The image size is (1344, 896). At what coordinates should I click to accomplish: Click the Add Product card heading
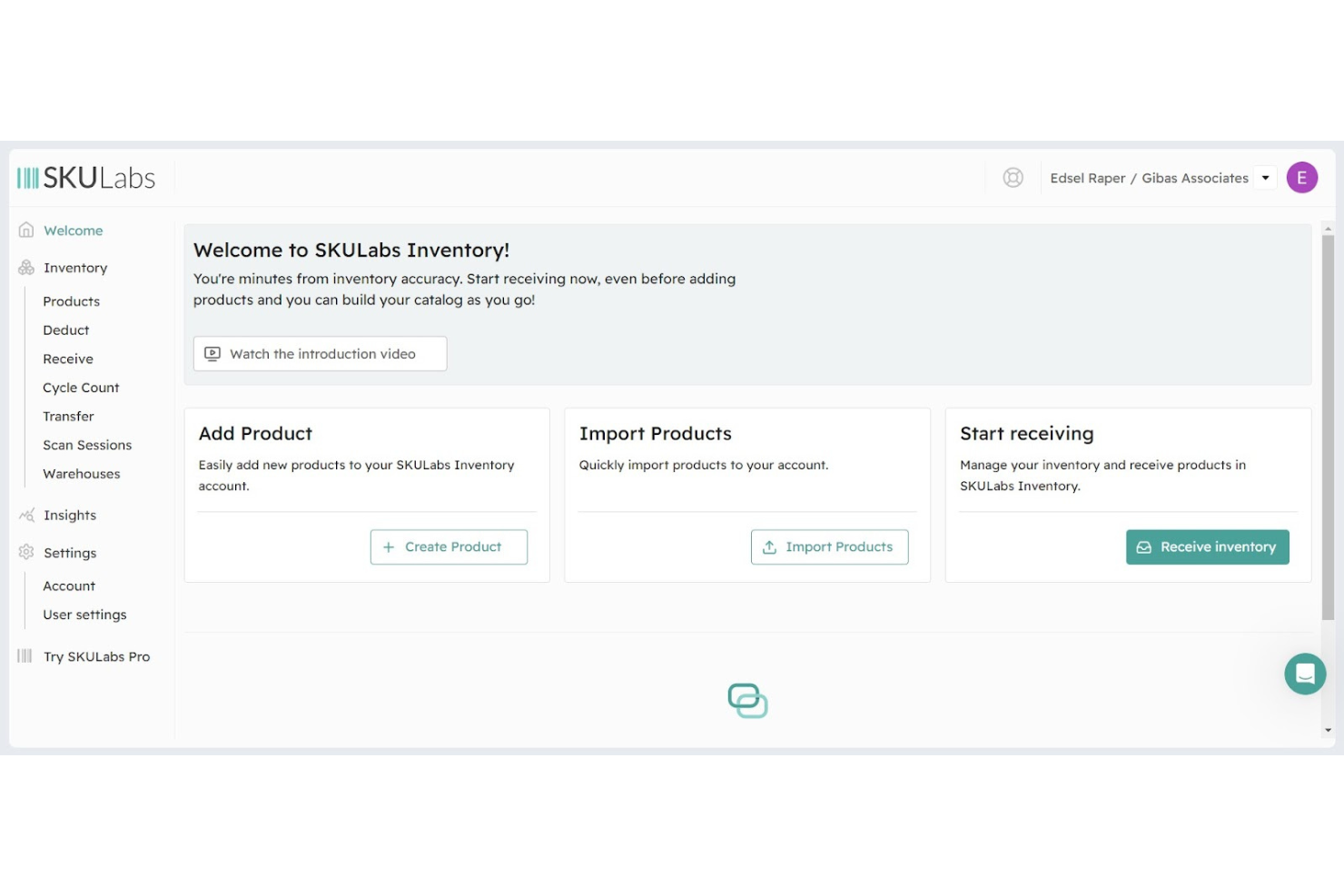255,434
